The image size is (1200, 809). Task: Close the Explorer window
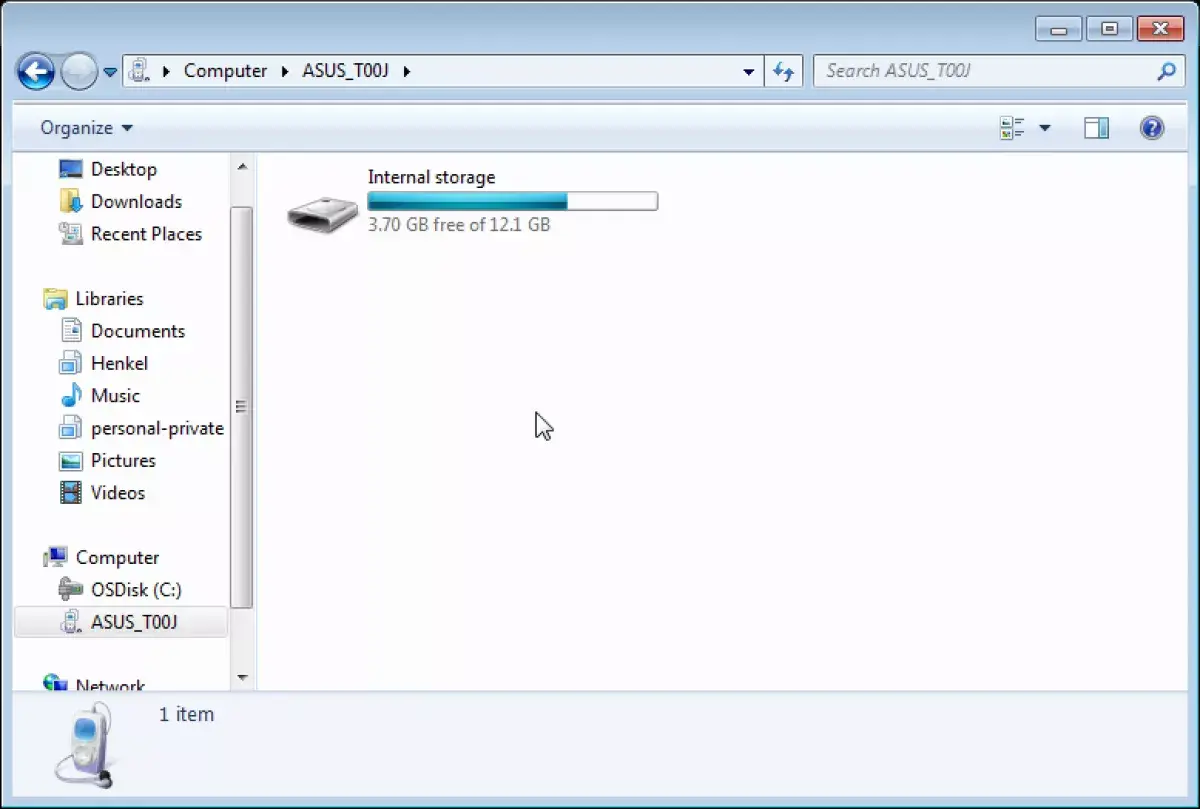[1158, 29]
